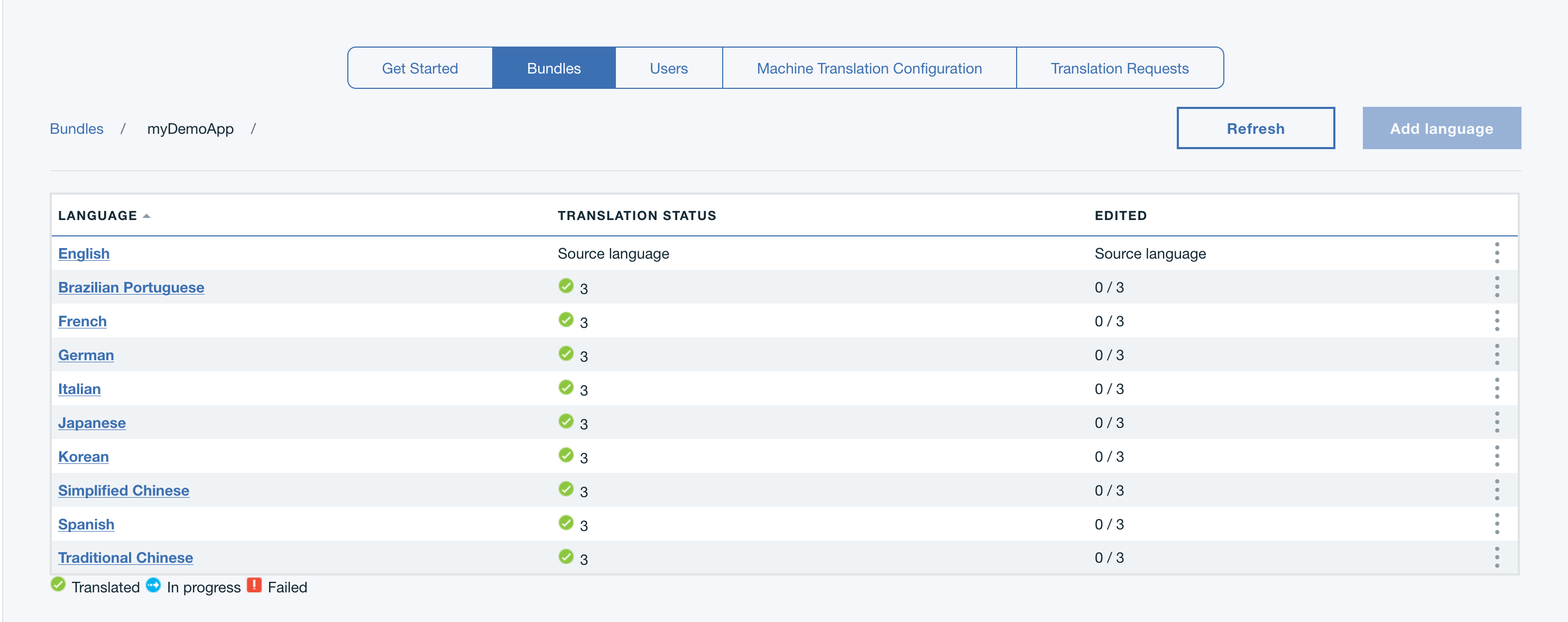This screenshot has width=1568, height=622.
Task: Click the translated checkmark icon for Brazilian Portuguese
Action: pyautogui.click(x=566, y=286)
